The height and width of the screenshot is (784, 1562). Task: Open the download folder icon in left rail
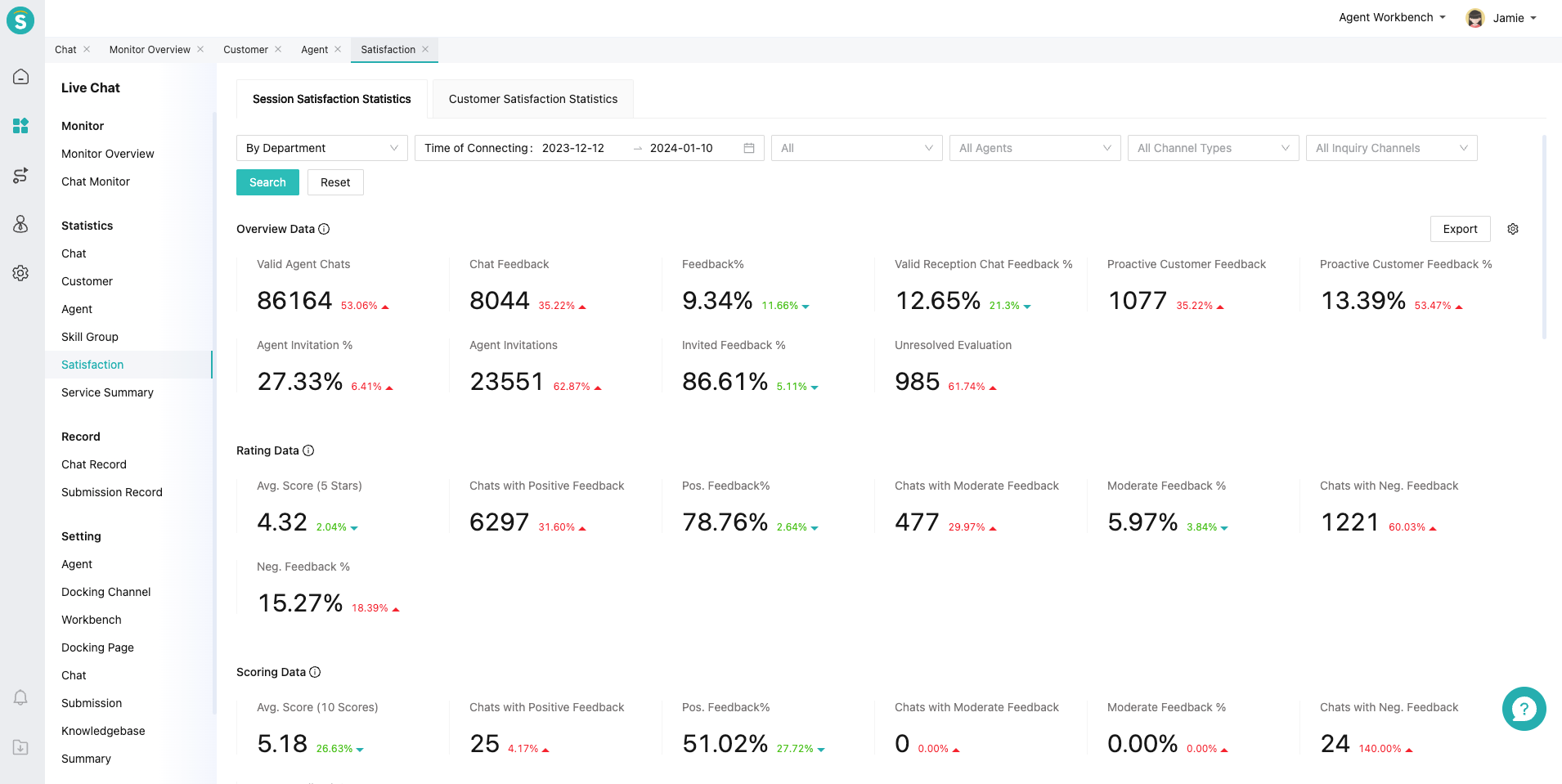[20, 747]
